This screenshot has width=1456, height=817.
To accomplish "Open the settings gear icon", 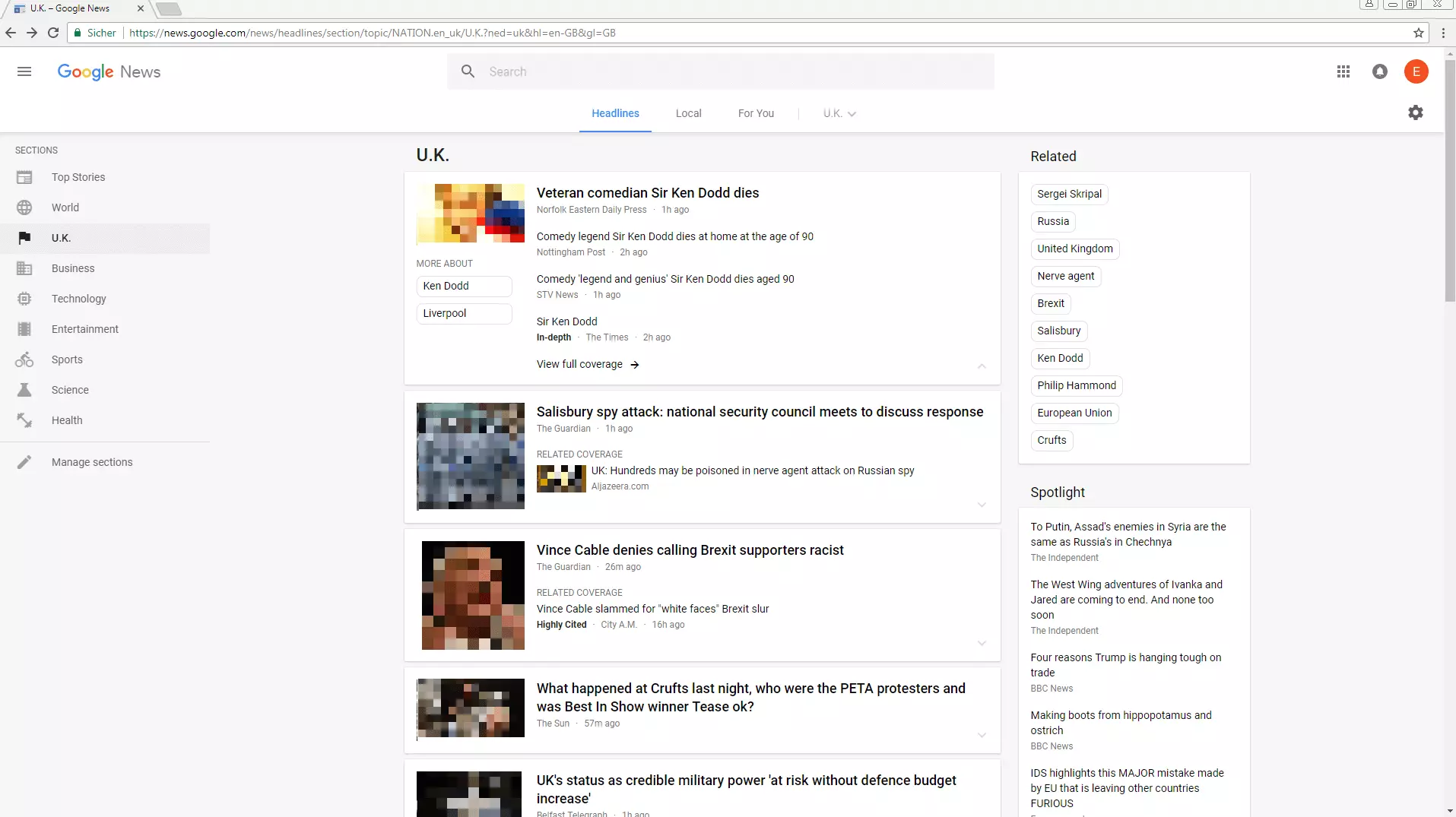I will [x=1416, y=112].
